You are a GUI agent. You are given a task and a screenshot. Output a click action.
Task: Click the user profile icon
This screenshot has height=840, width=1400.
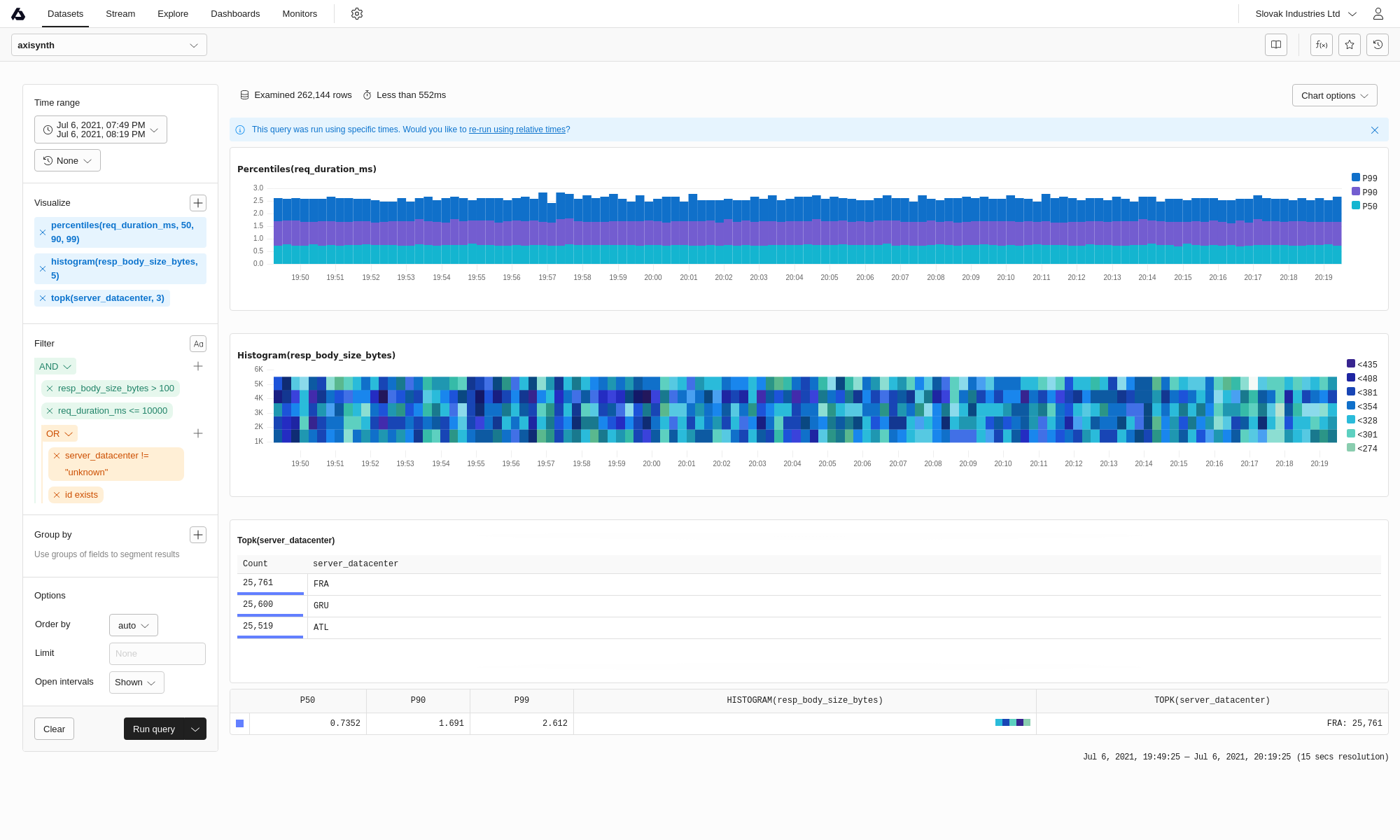[1378, 14]
